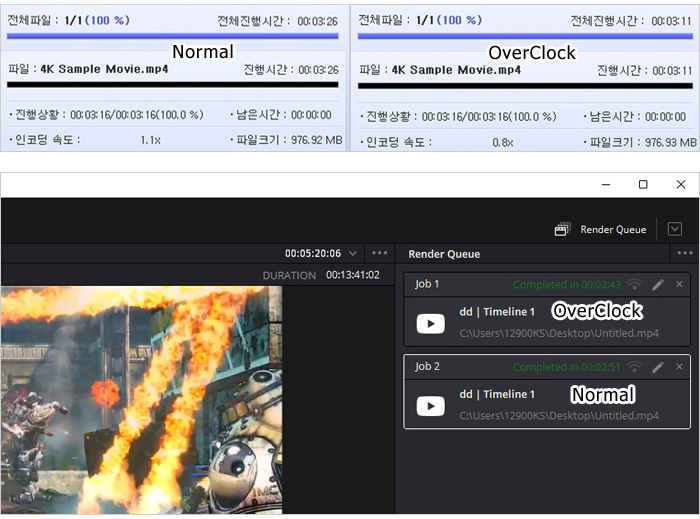
Task: Maximize the window
Action: (x=643, y=184)
